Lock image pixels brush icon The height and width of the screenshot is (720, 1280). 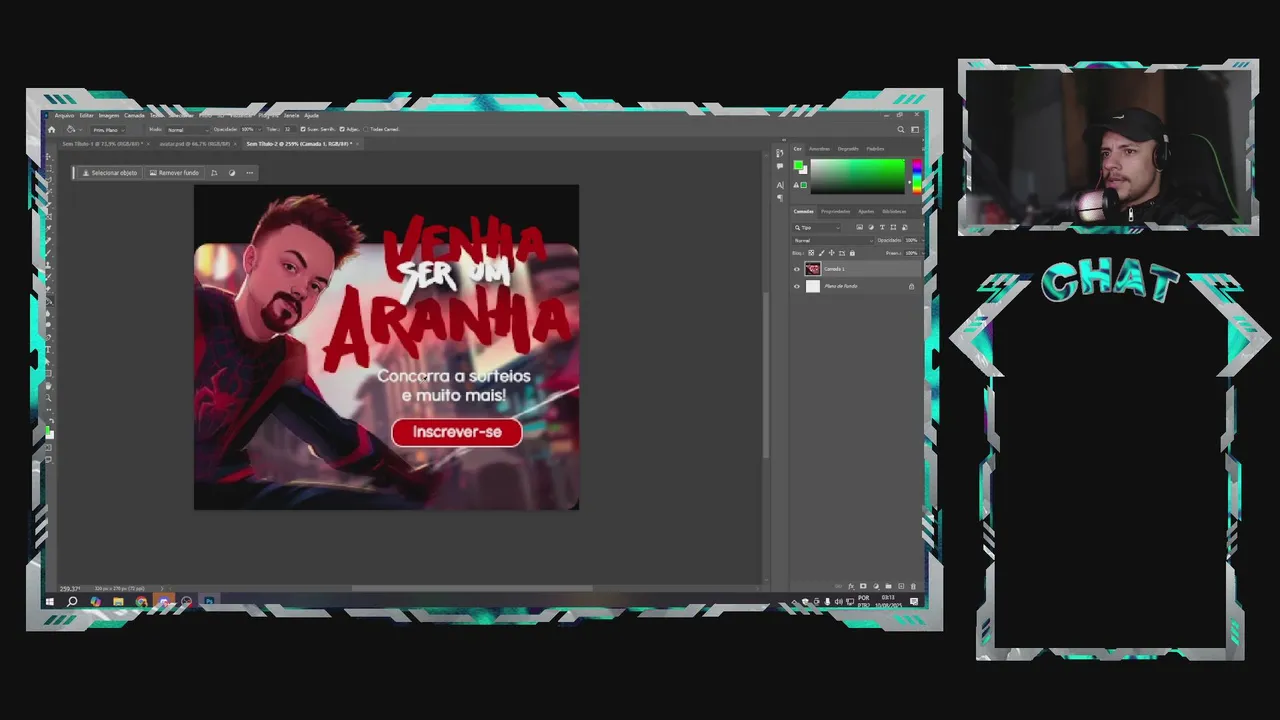[x=821, y=253]
